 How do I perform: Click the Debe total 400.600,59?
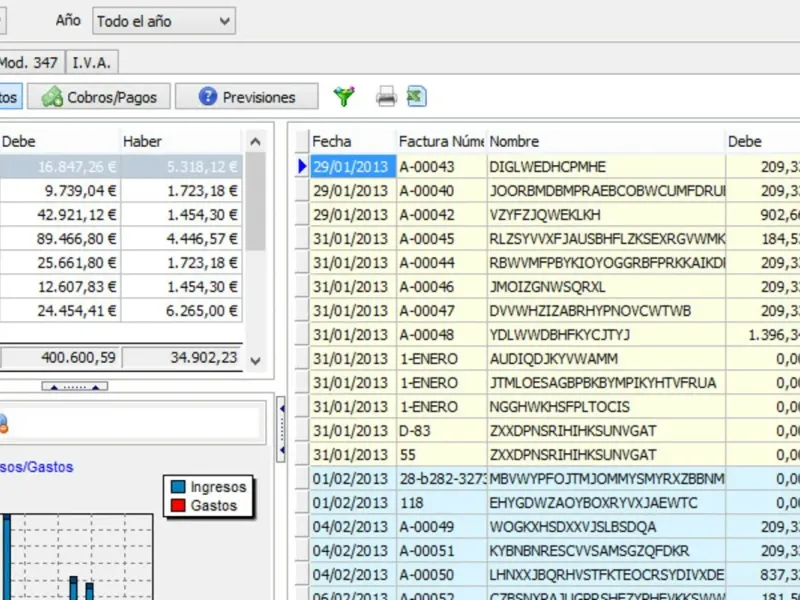click(60, 358)
